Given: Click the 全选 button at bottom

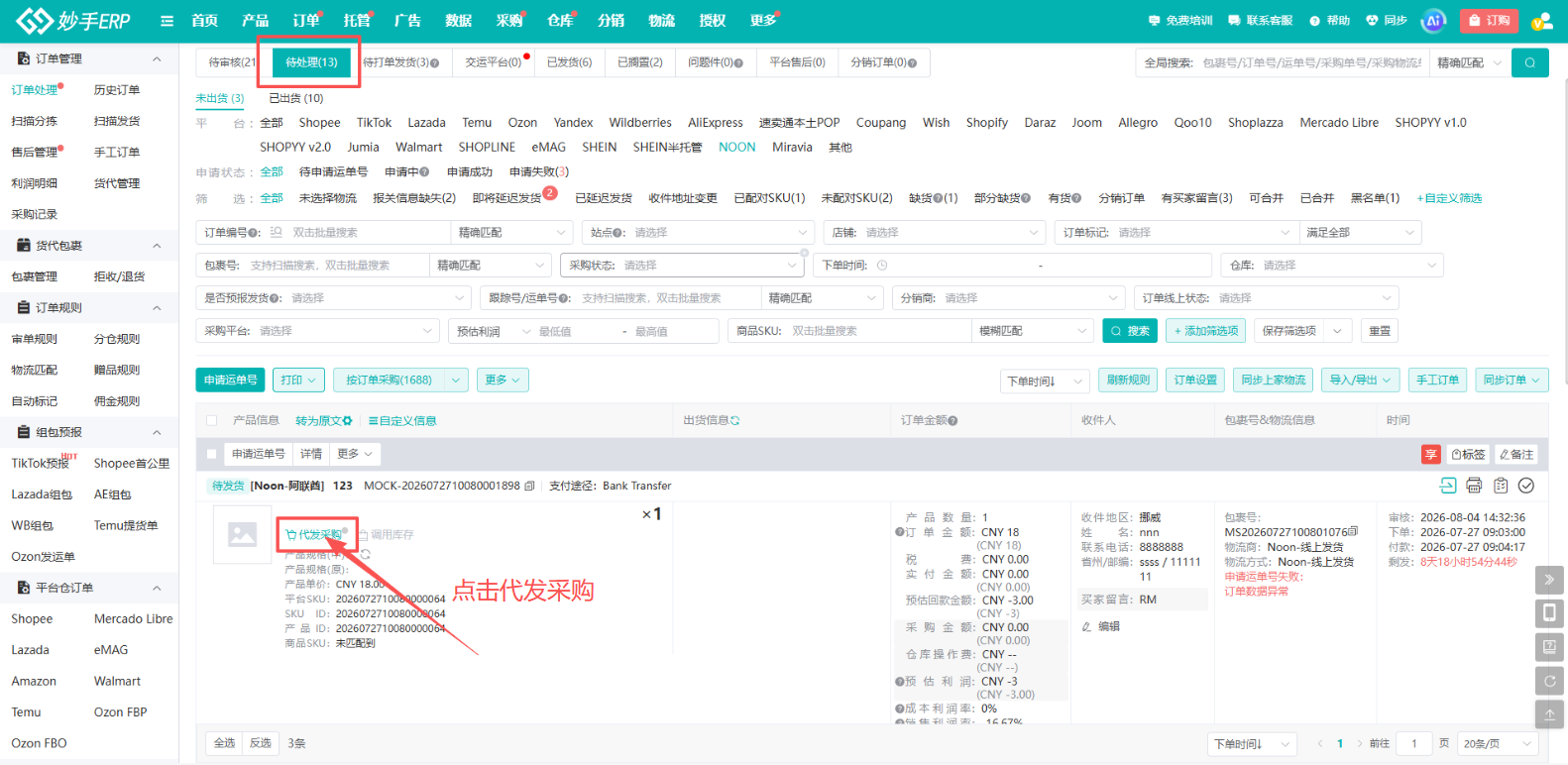Looking at the screenshot, I should click(225, 743).
